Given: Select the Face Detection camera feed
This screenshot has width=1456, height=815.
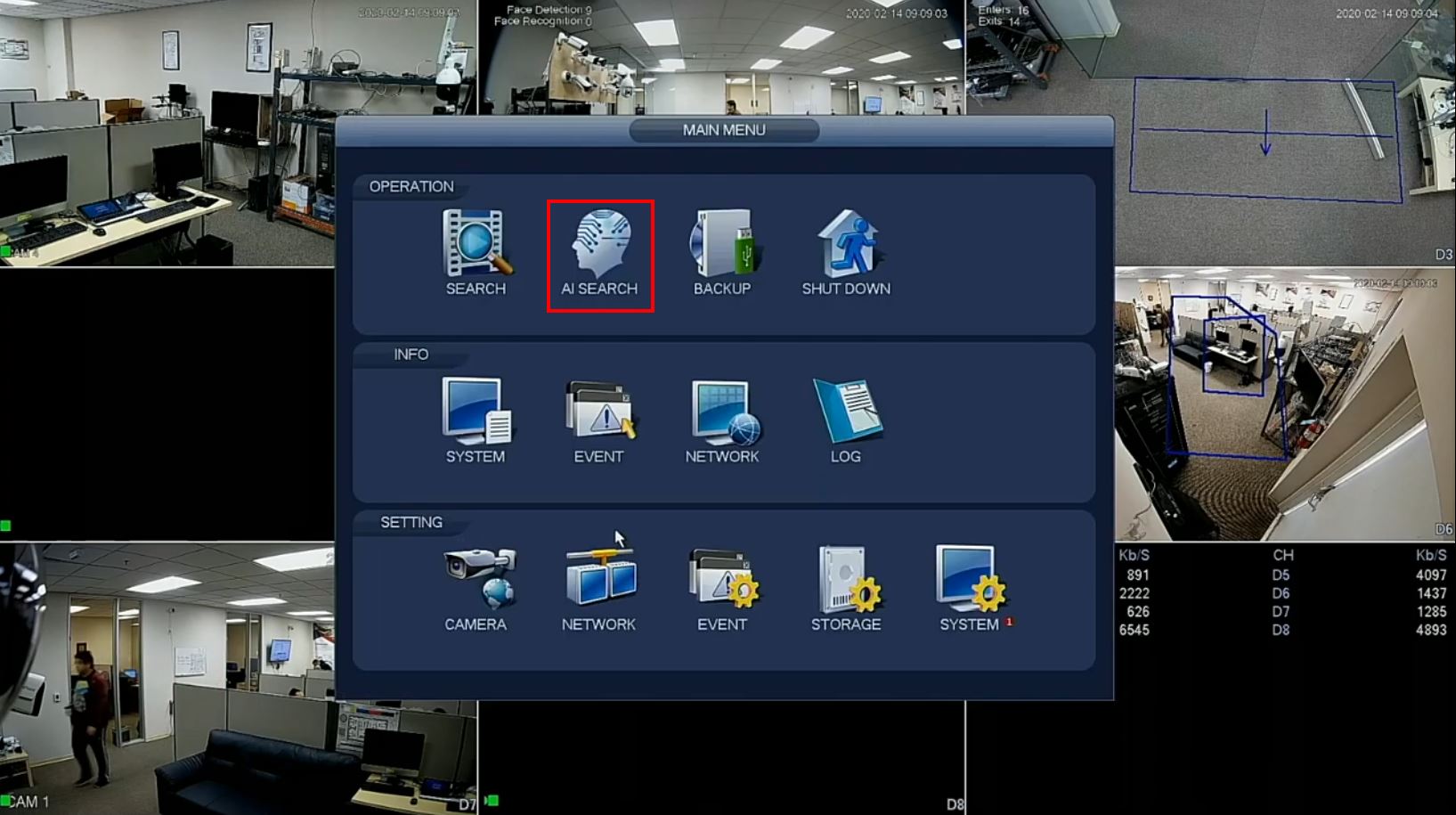Looking at the screenshot, I should (x=721, y=57).
